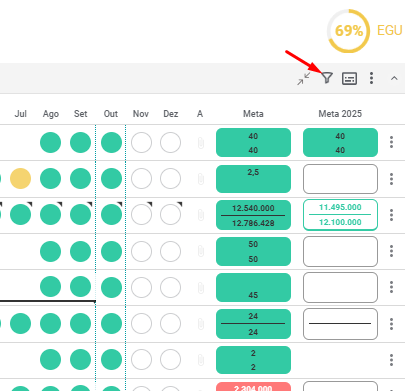The width and height of the screenshot is (415, 391).
Task: Click the collapse arrows icon in toolbar
Action: pos(304,78)
